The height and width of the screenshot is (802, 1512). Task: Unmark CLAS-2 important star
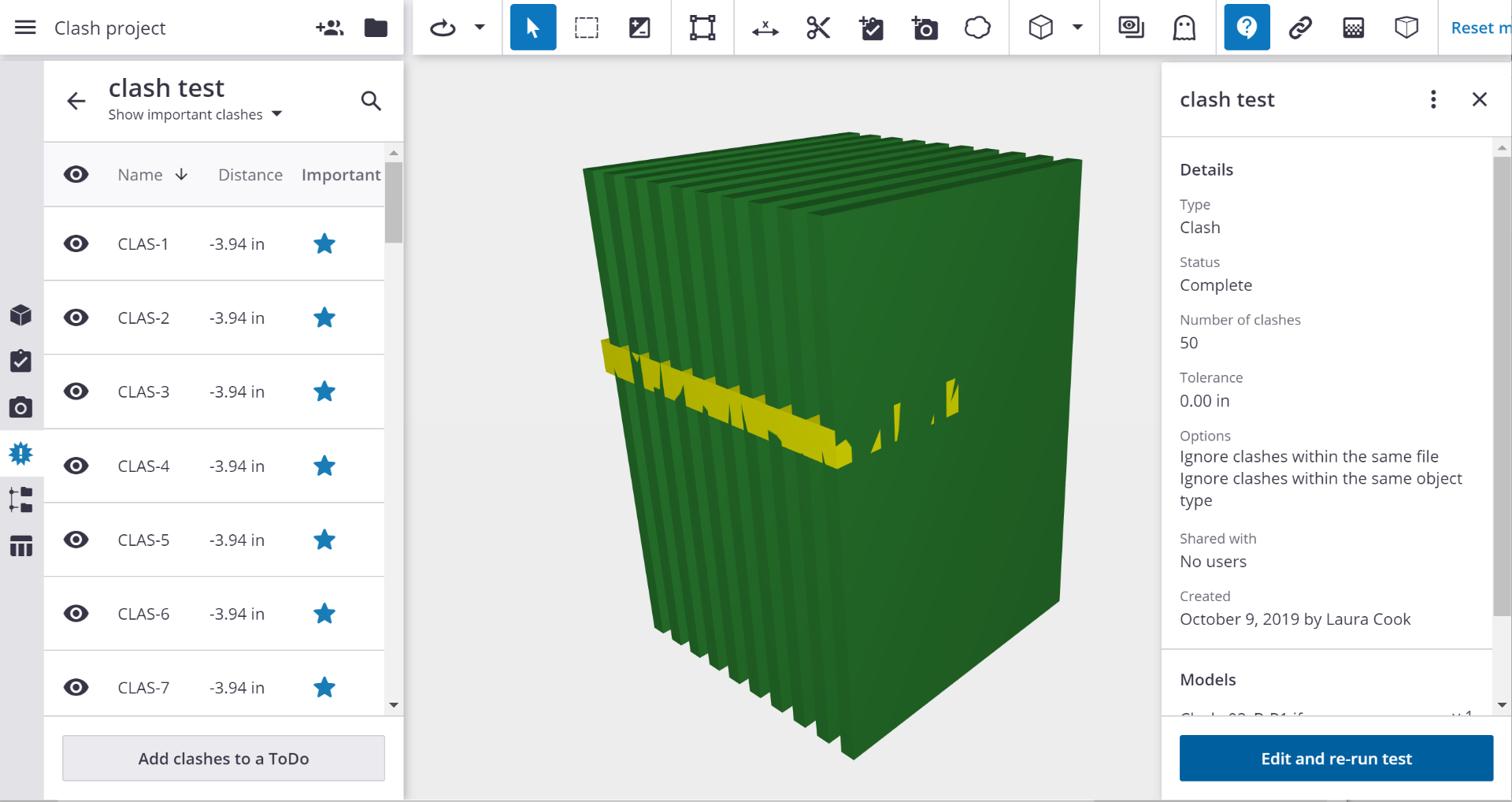pyautogui.click(x=324, y=317)
